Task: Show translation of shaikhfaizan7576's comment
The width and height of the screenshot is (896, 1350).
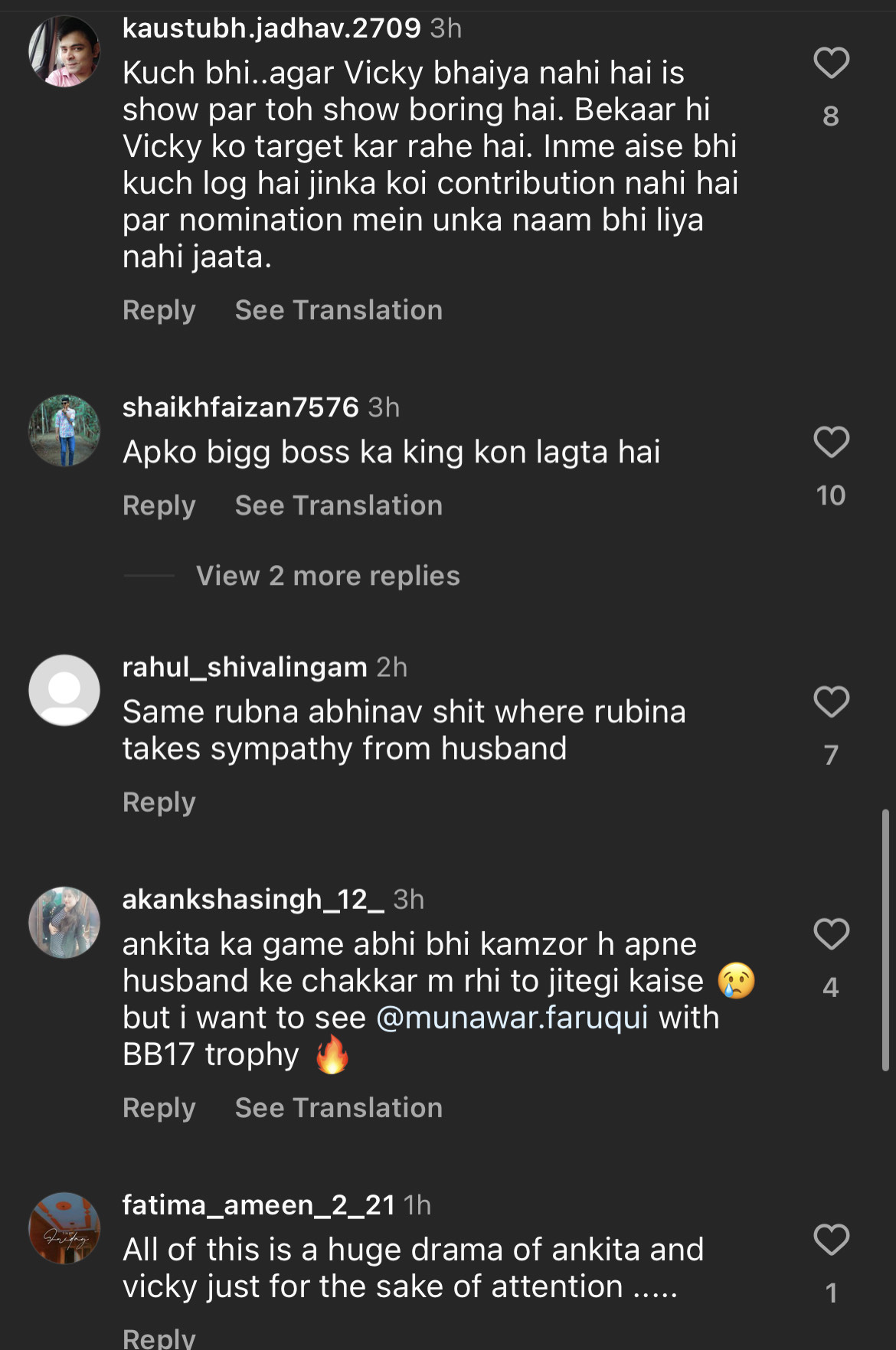Action: point(338,505)
